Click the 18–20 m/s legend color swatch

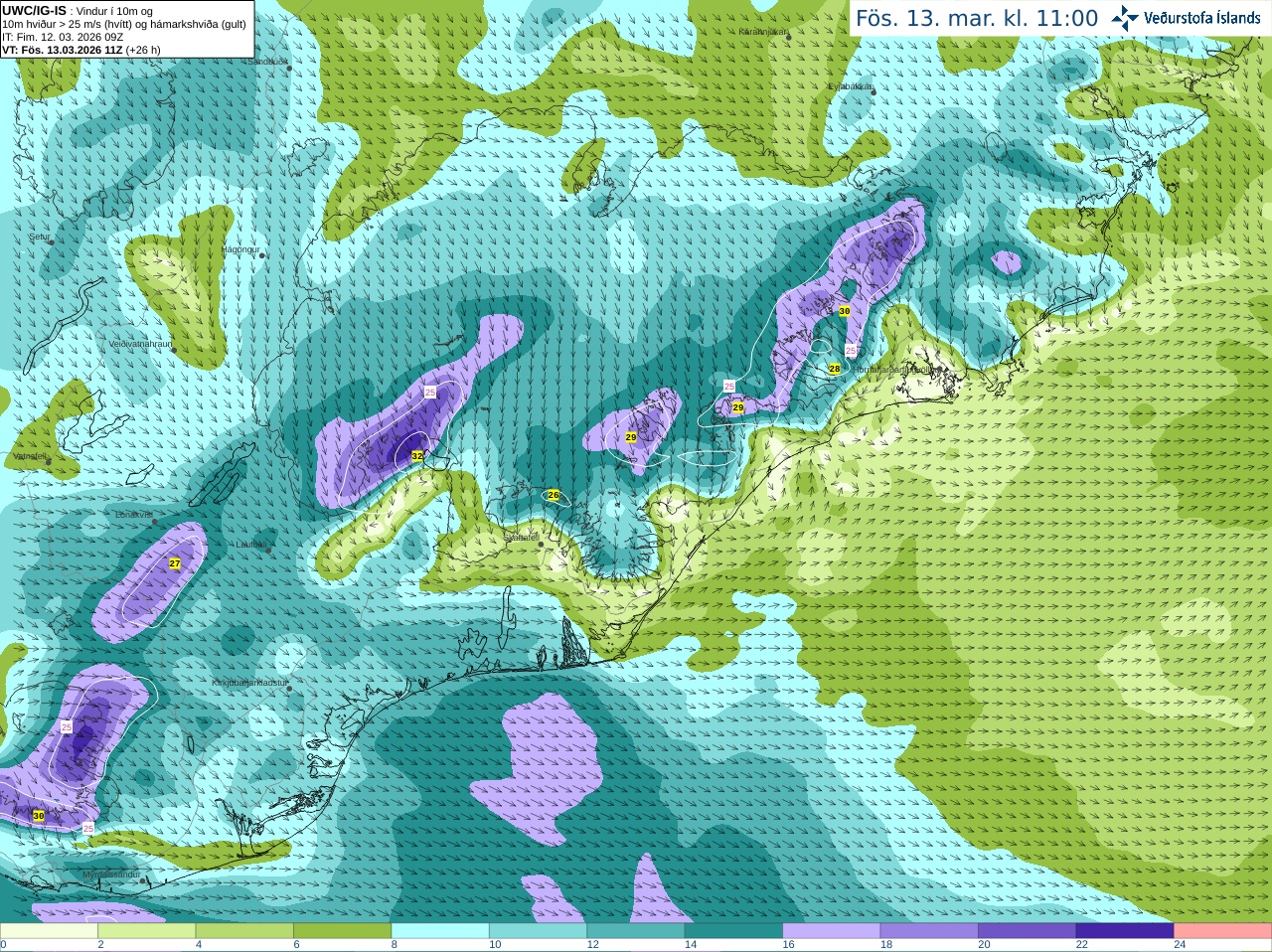pyautogui.click(x=929, y=931)
